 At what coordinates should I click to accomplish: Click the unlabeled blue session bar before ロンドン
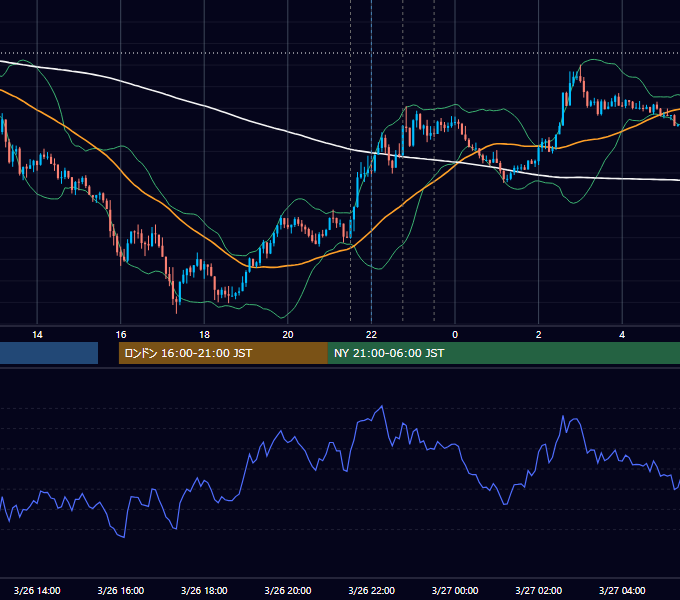49,353
